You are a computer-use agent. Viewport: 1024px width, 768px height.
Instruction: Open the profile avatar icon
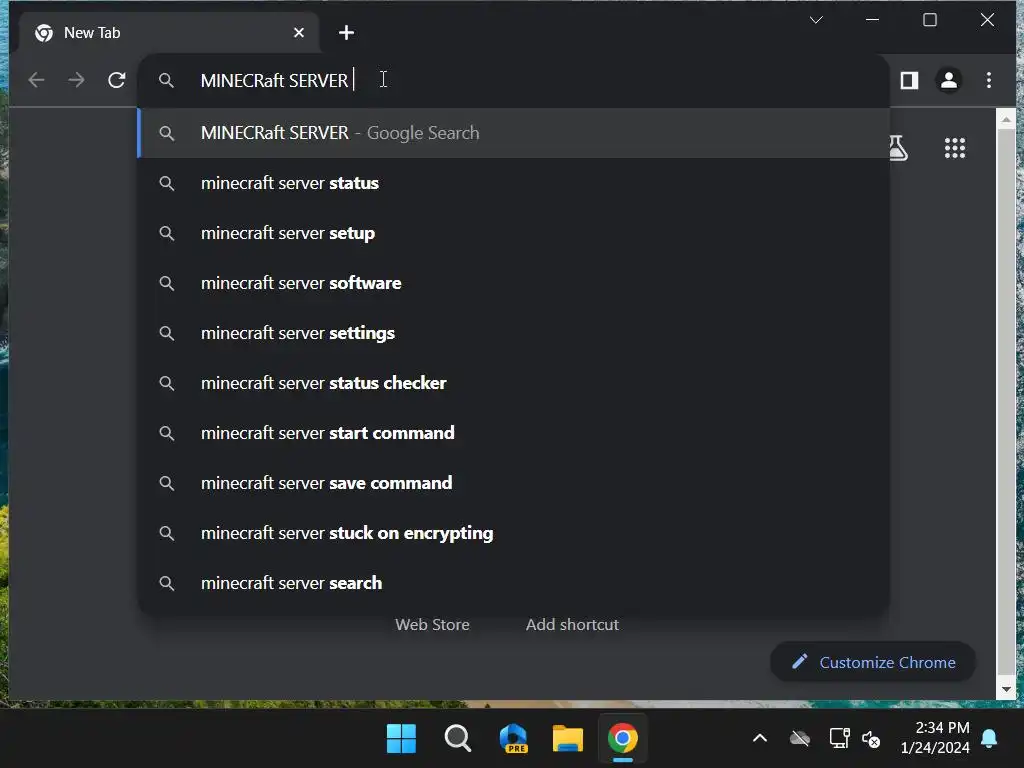tap(949, 80)
